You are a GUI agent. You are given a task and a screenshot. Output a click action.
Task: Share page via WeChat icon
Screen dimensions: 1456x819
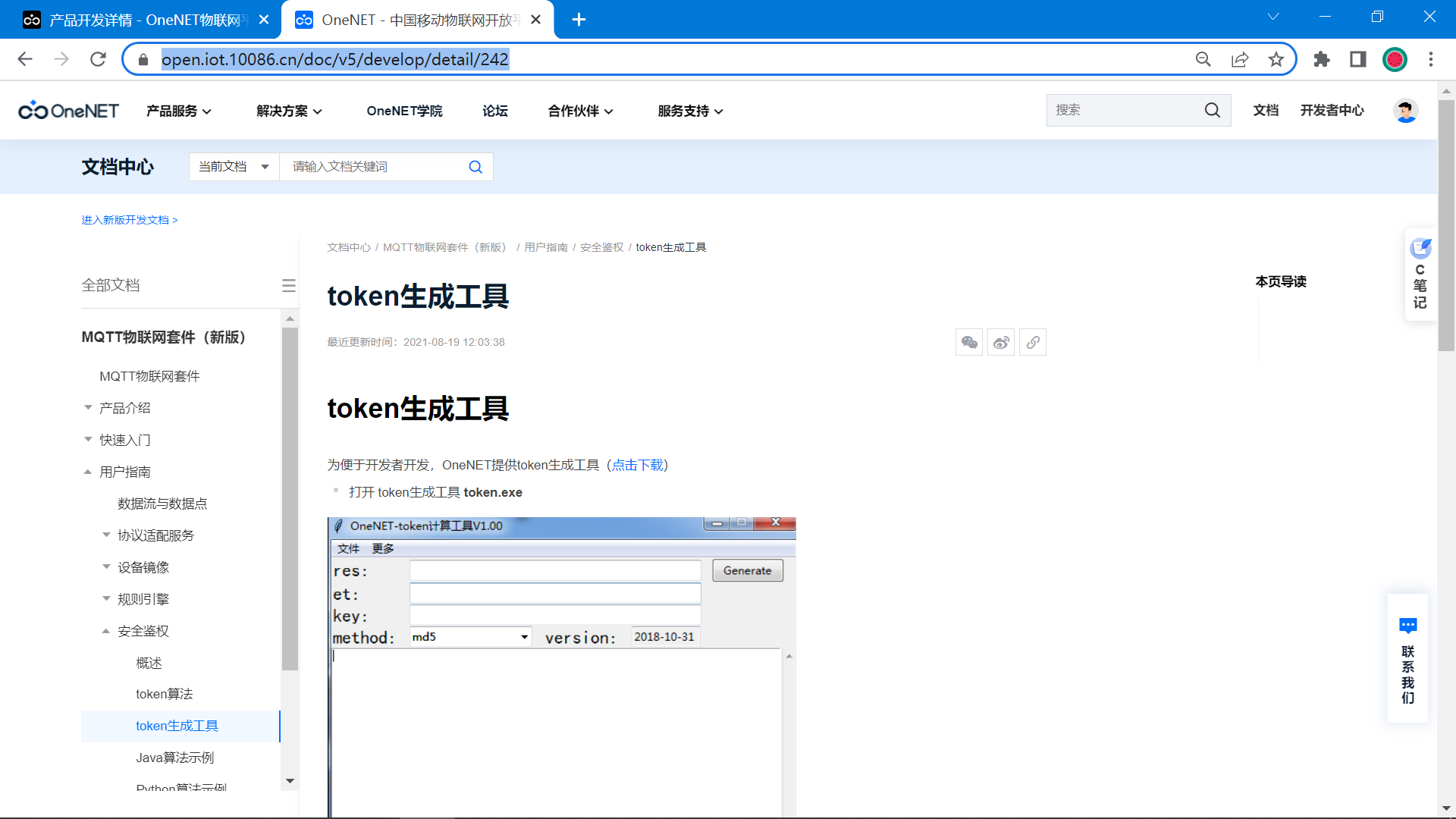tap(969, 343)
